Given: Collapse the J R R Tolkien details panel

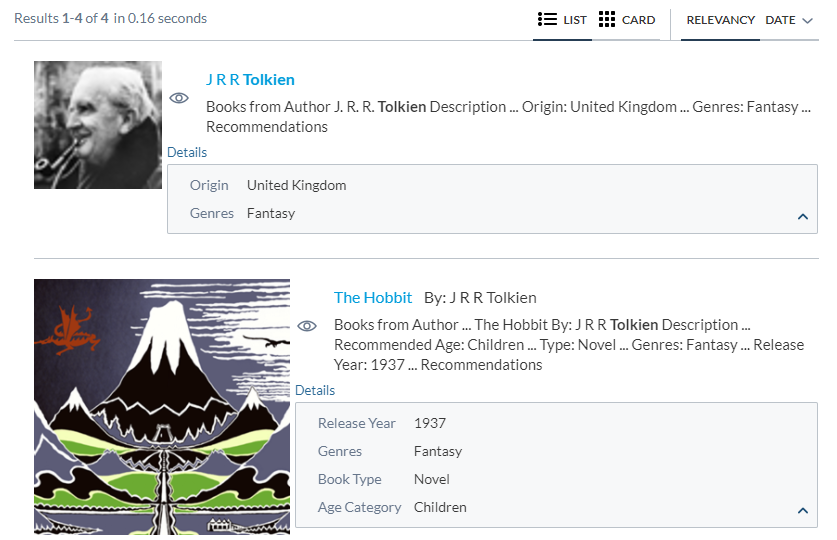Looking at the screenshot, I should pyautogui.click(x=802, y=216).
